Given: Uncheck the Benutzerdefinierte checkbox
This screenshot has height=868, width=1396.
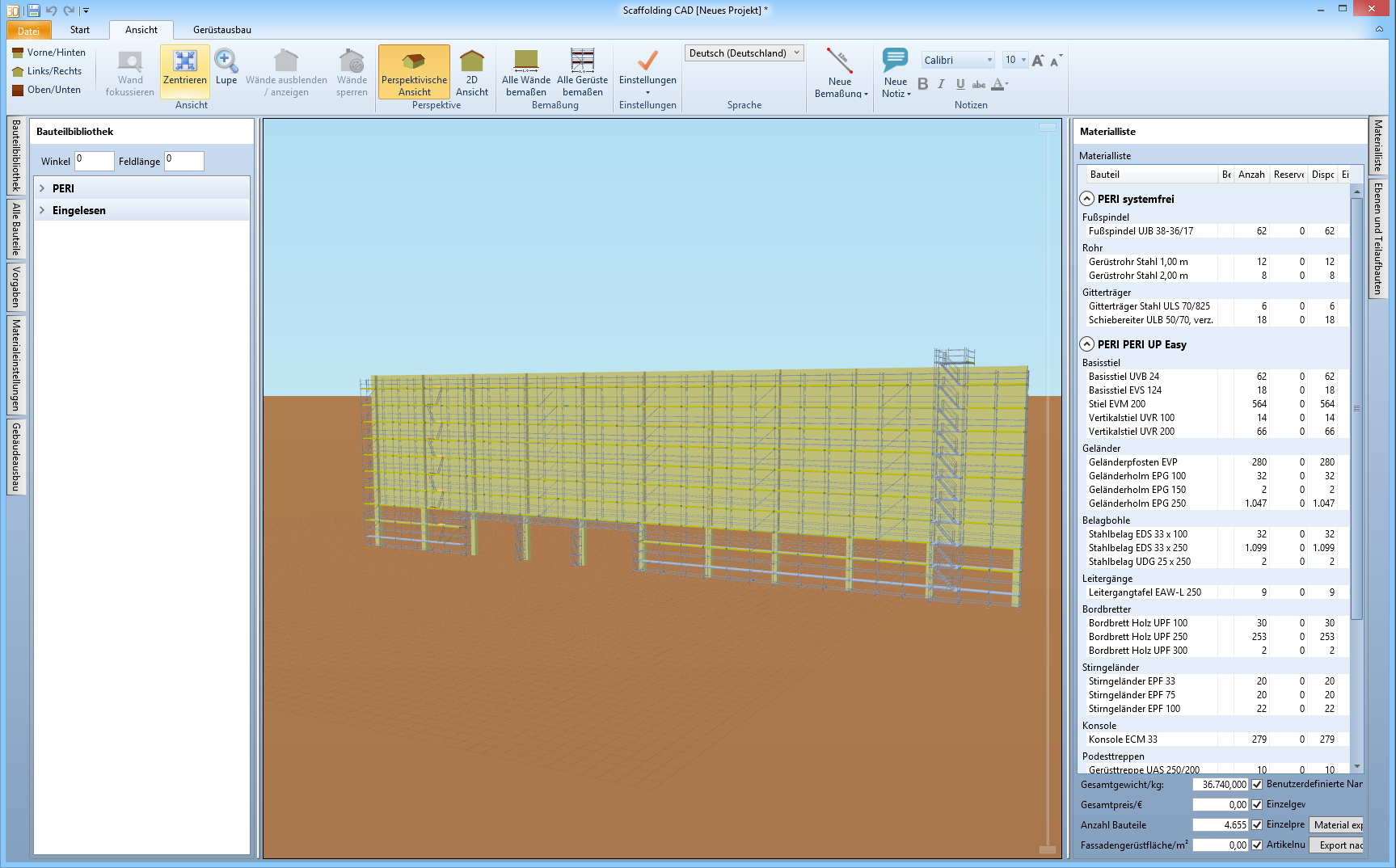Looking at the screenshot, I should pos(1257,784).
